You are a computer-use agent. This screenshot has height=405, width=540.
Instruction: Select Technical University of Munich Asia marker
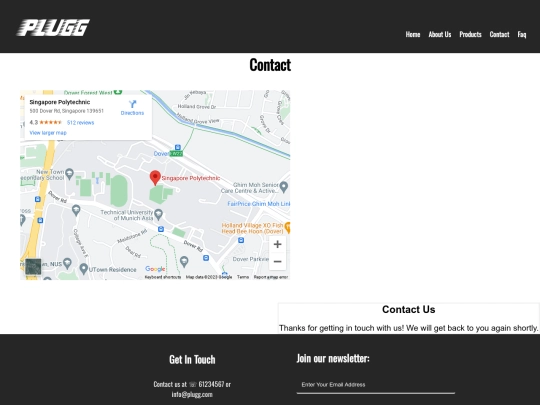click(158, 215)
